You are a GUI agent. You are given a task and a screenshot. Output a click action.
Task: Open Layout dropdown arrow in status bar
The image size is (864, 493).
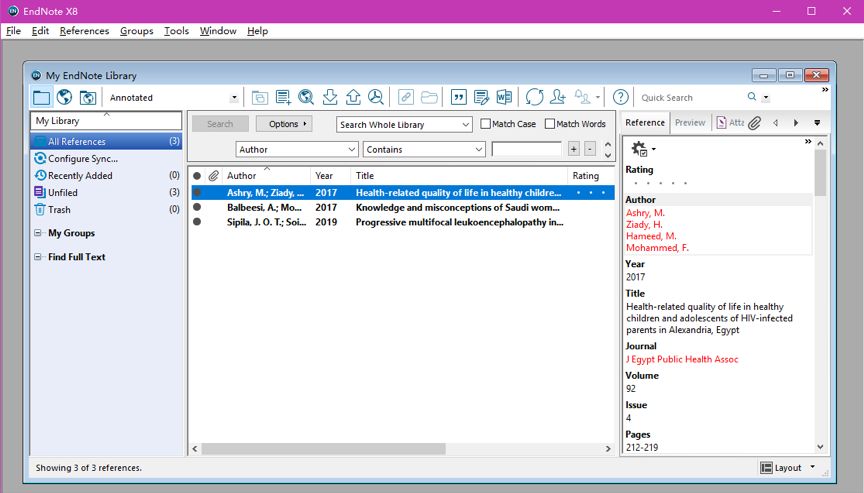(812, 467)
